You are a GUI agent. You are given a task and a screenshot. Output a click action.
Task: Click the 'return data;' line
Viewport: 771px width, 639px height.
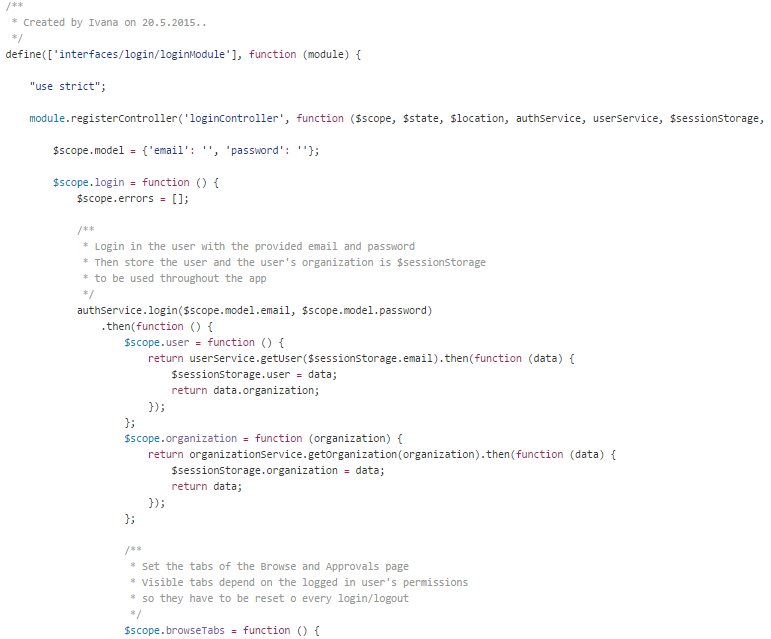(x=207, y=487)
